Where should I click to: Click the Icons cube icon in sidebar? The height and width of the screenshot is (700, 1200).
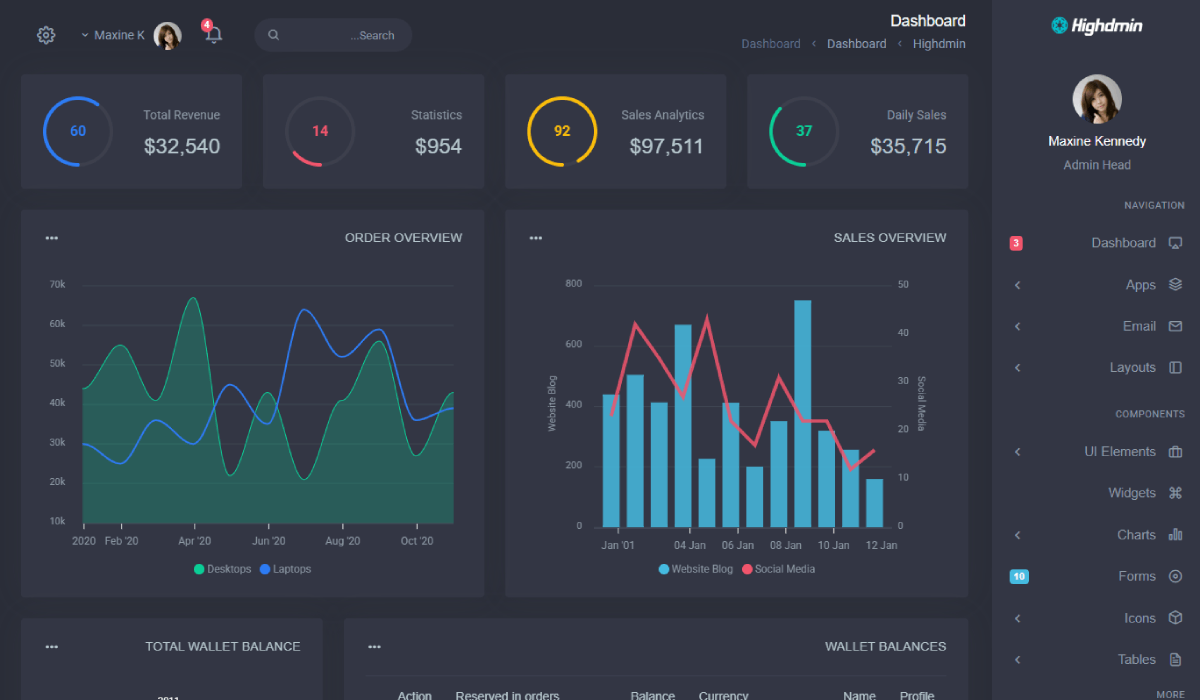point(1175,618)
